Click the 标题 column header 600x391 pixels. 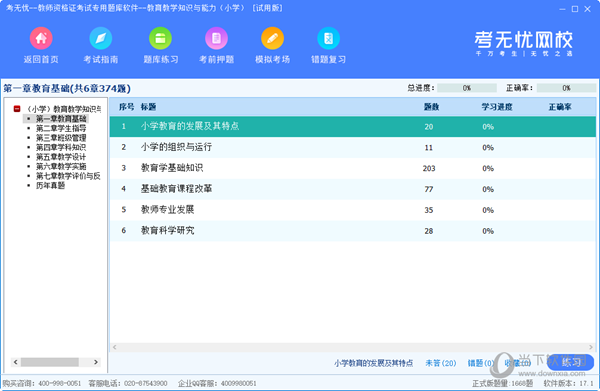pyautogui.click(x=148, y=107)
